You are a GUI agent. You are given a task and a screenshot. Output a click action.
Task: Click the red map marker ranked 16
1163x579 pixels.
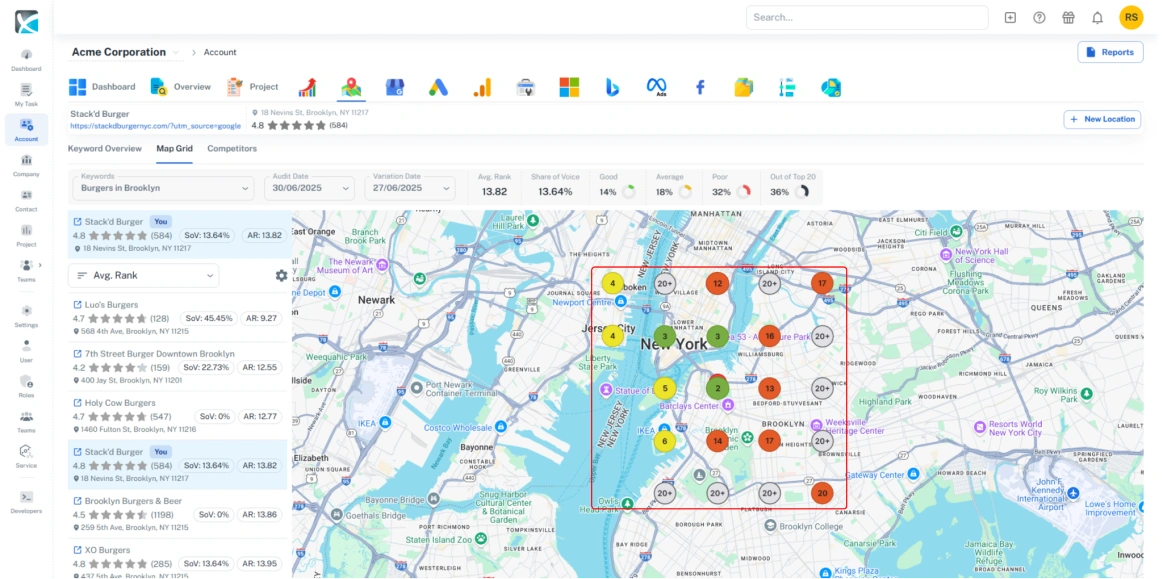click(770, 336)
